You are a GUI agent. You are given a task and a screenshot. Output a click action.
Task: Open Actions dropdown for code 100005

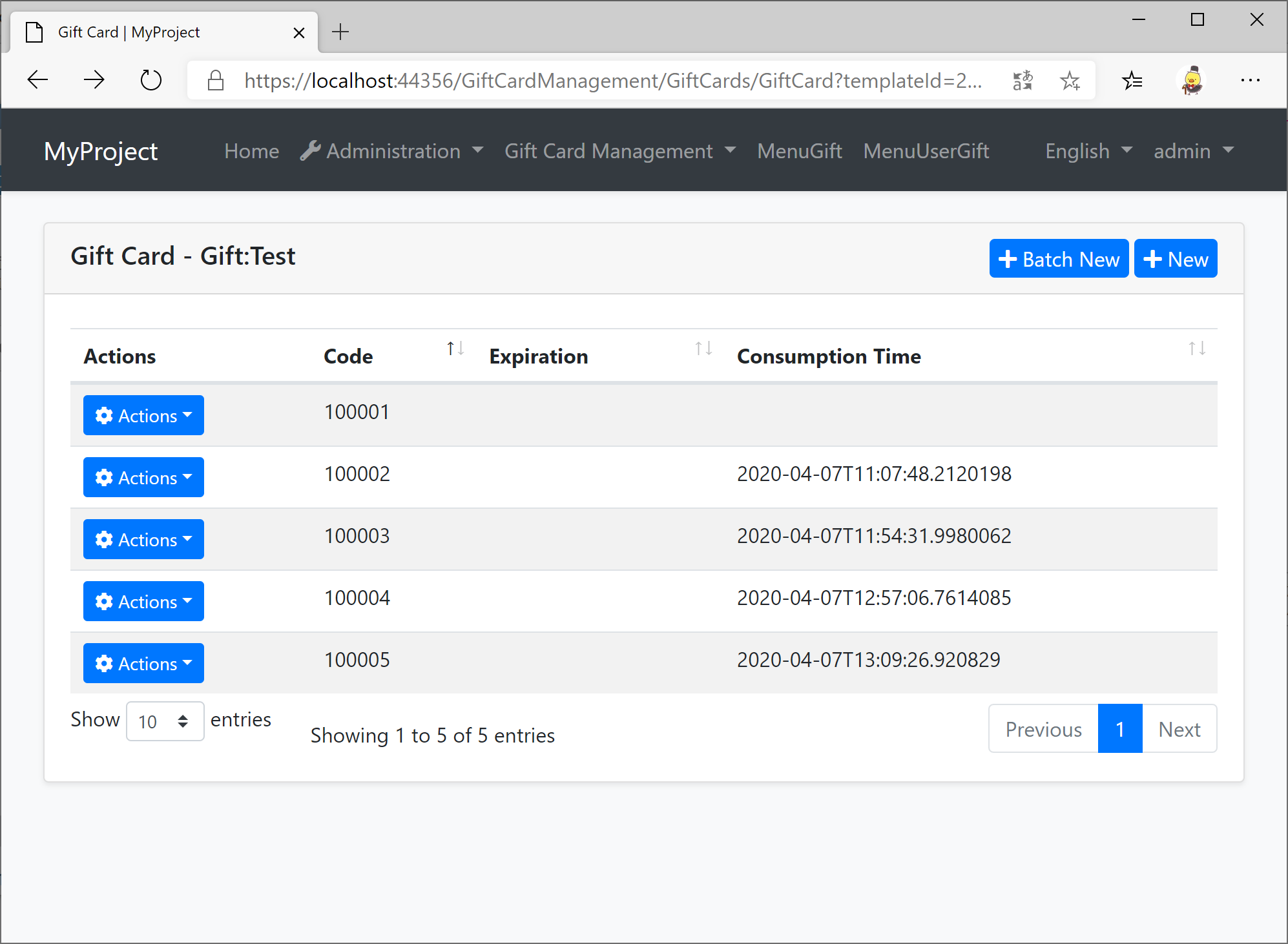click(x=143, y=663)
